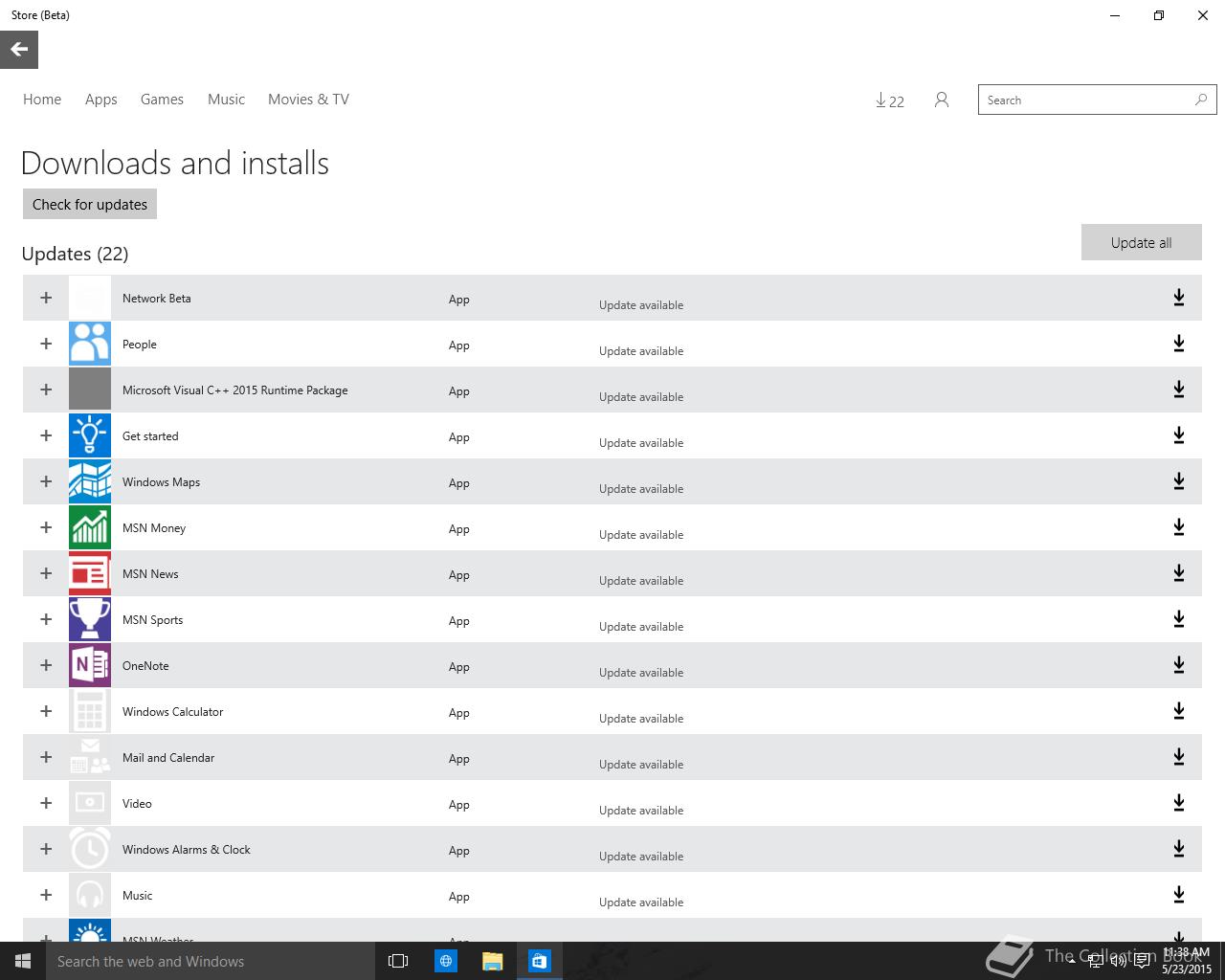Select the Mail and Calendar app name
1225x980 pixels.
tap(168, 757)
